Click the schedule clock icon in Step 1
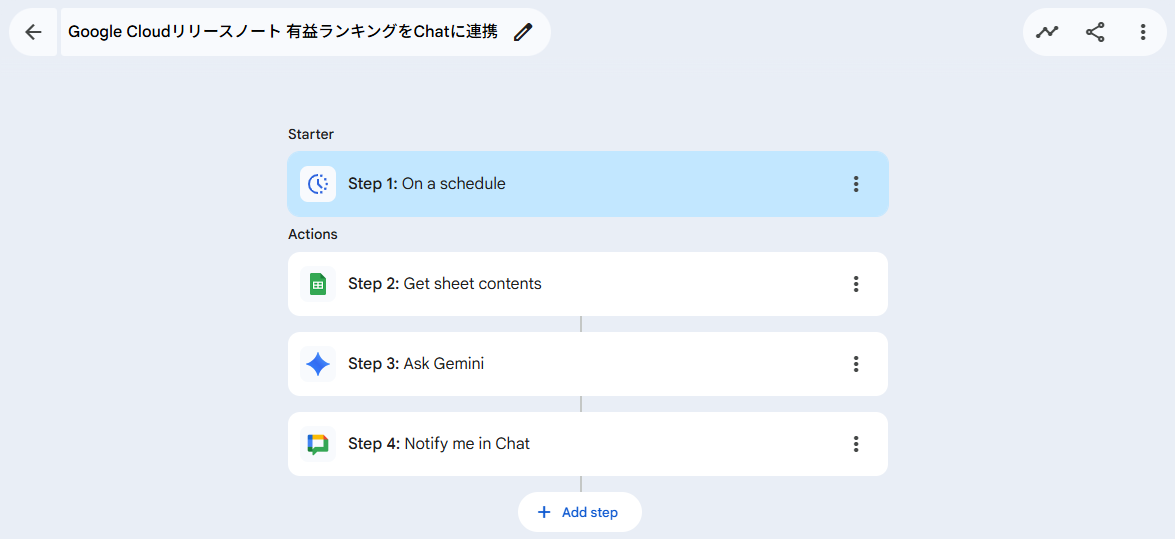Screen dimensions: 1175x539 tap(318, 184)
